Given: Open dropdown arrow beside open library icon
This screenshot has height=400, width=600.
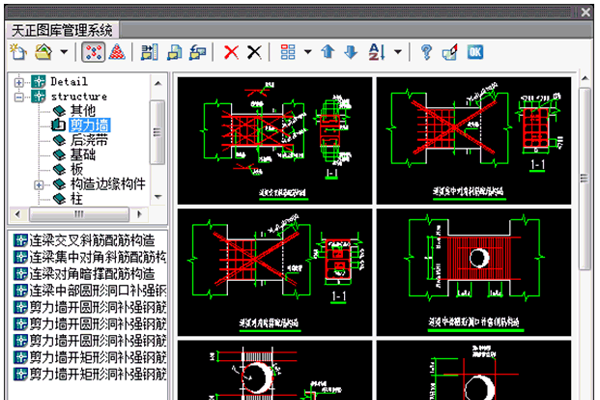Looking at the screenshot, I should [x=64, y=52].
